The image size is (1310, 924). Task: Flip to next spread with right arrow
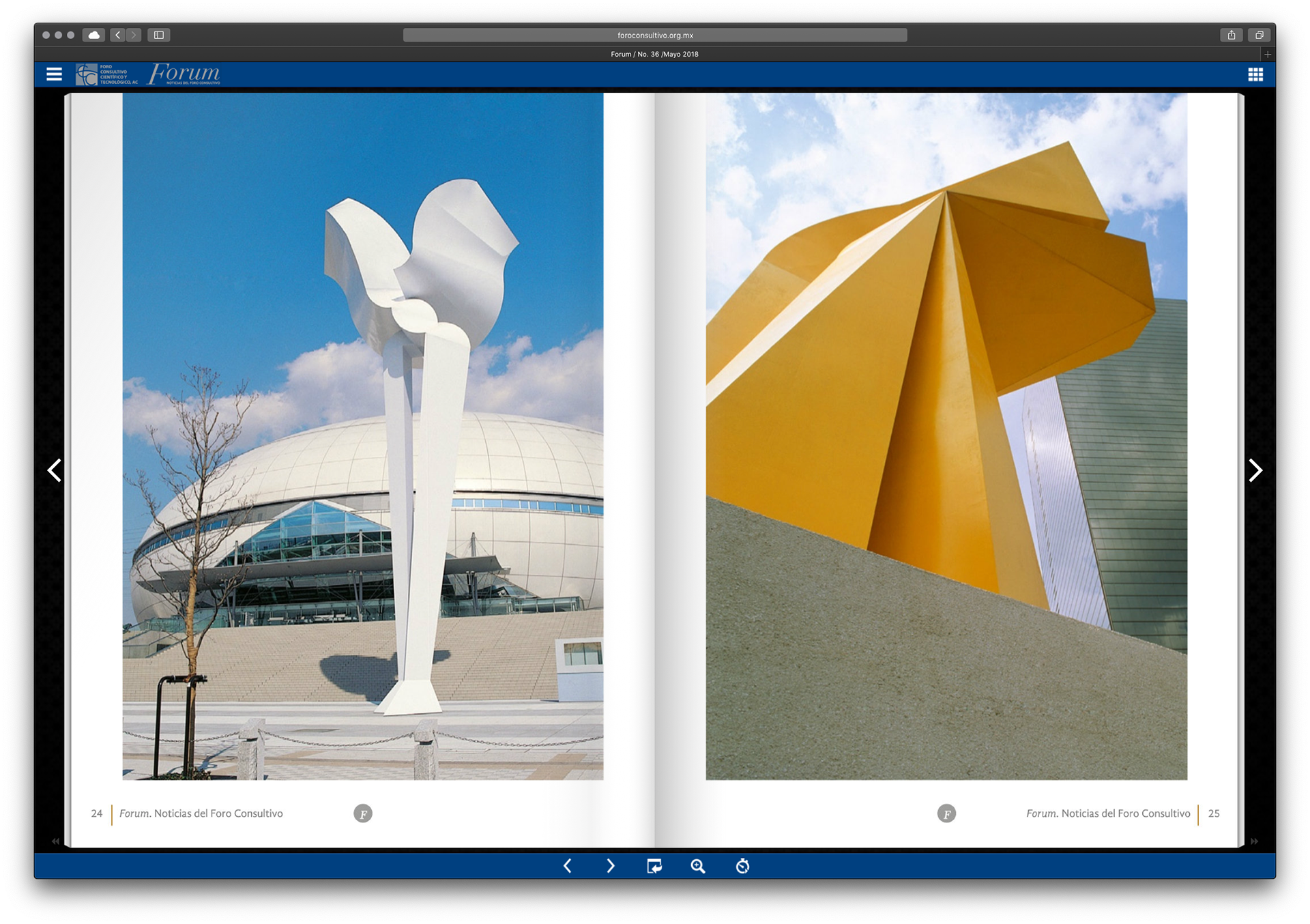[1255, 470]
